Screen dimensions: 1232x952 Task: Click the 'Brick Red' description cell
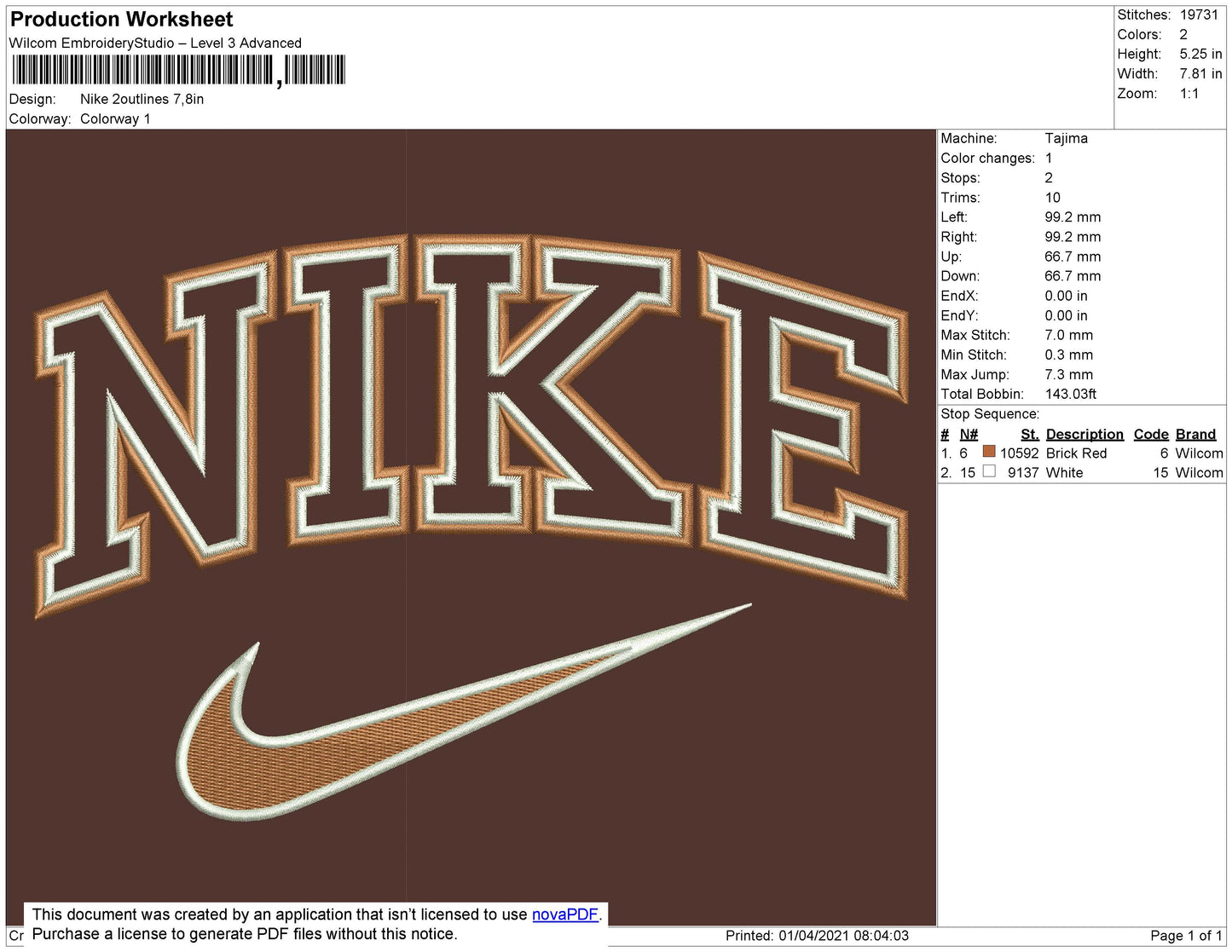click(1076, 453)
